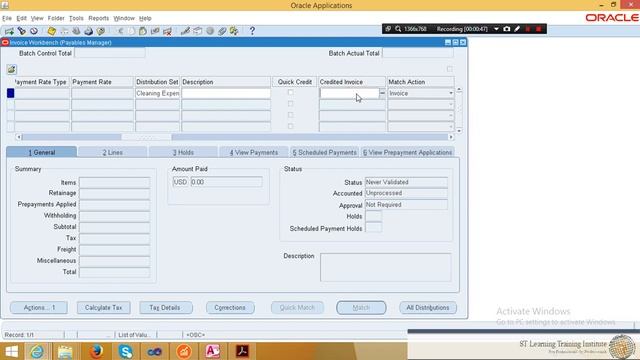
Task: Switch to 6 View Prepayment Applications tab
Action: tap(407, 152)
